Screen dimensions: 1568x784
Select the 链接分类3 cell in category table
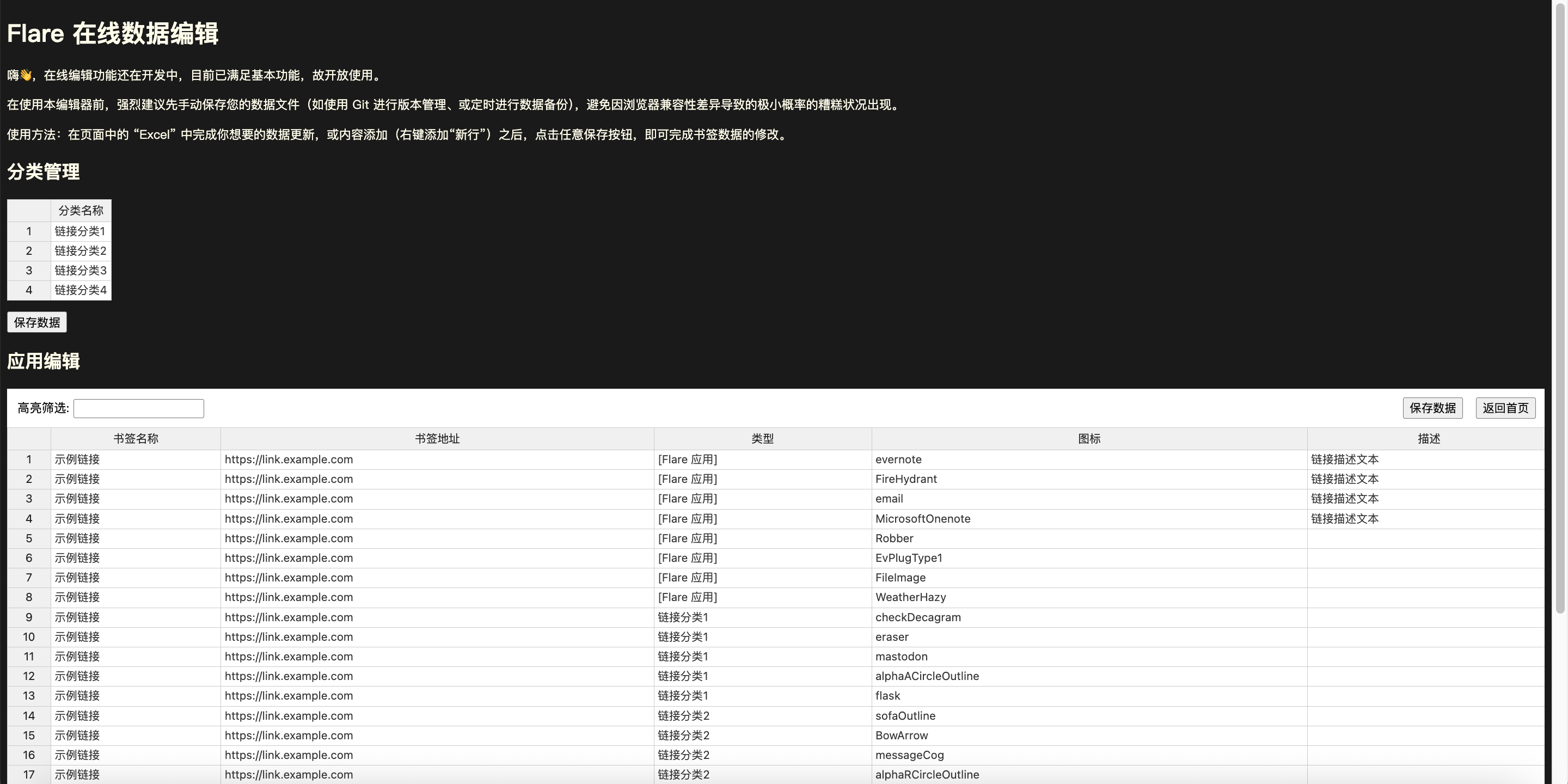click(81, 270)
